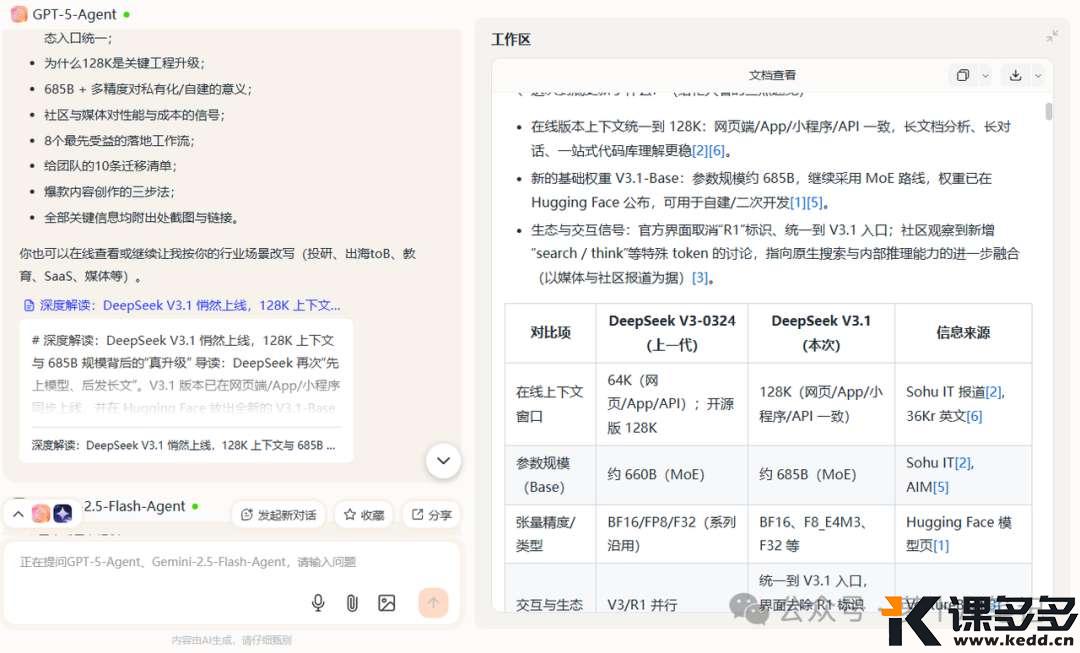Click the 工作区 heading

(511, 39)
